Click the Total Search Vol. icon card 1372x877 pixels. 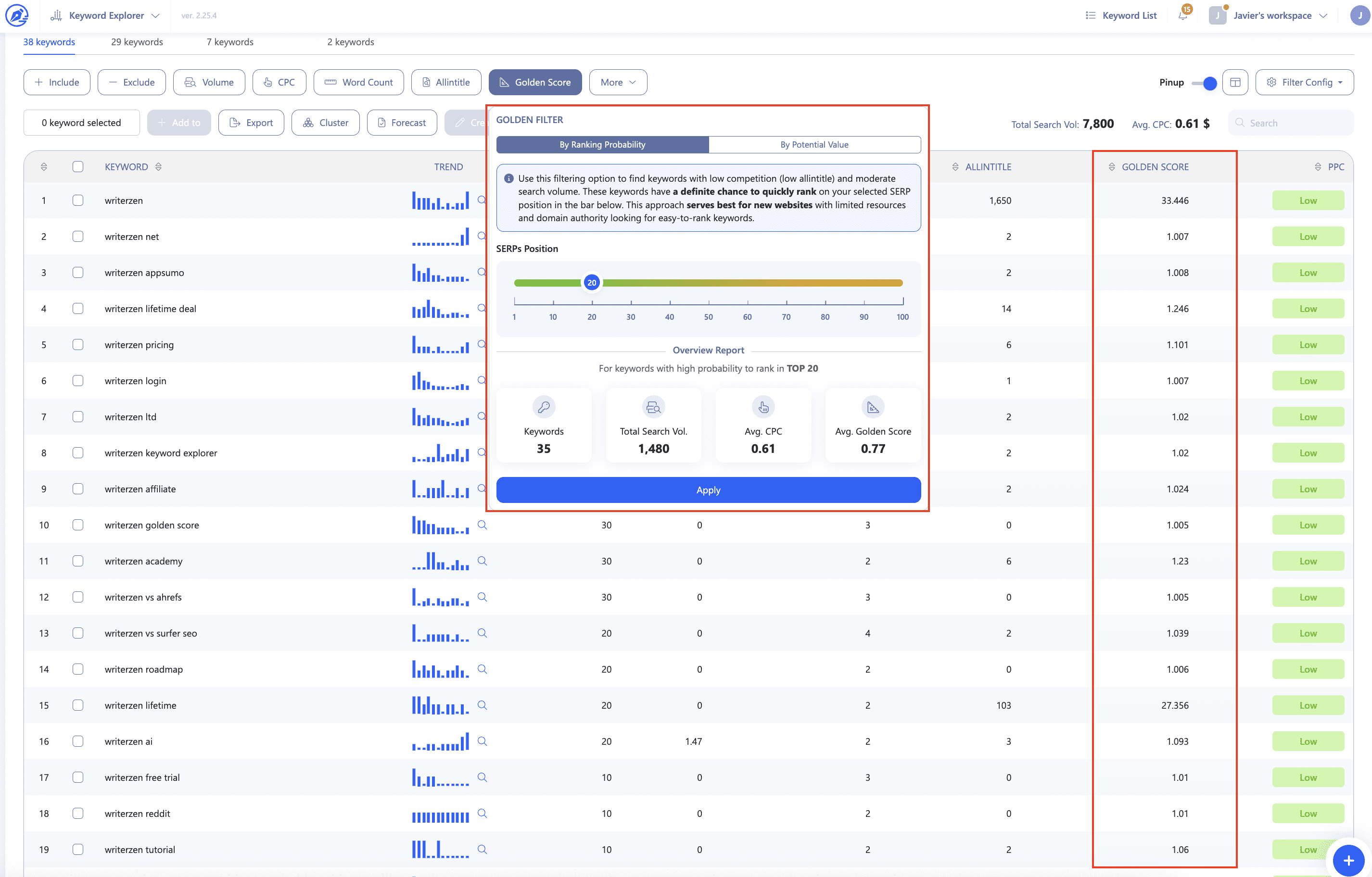click(x=653, y=425)
